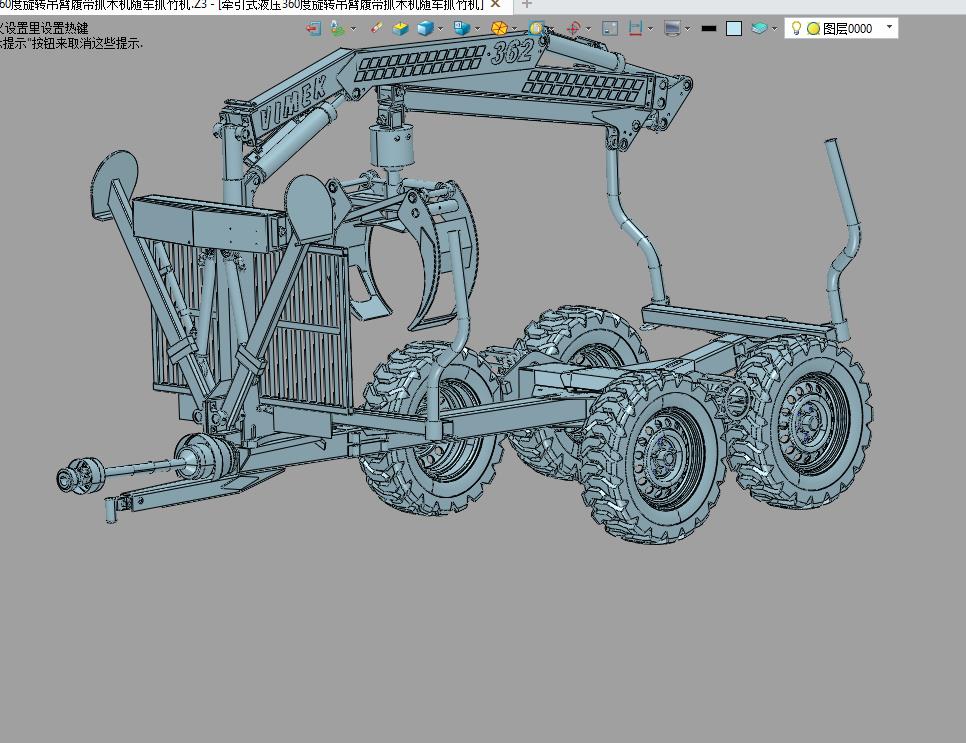Screen dimensions: 966x743
Task: Click the plus button to add a tab
Action: pos(527,4)
